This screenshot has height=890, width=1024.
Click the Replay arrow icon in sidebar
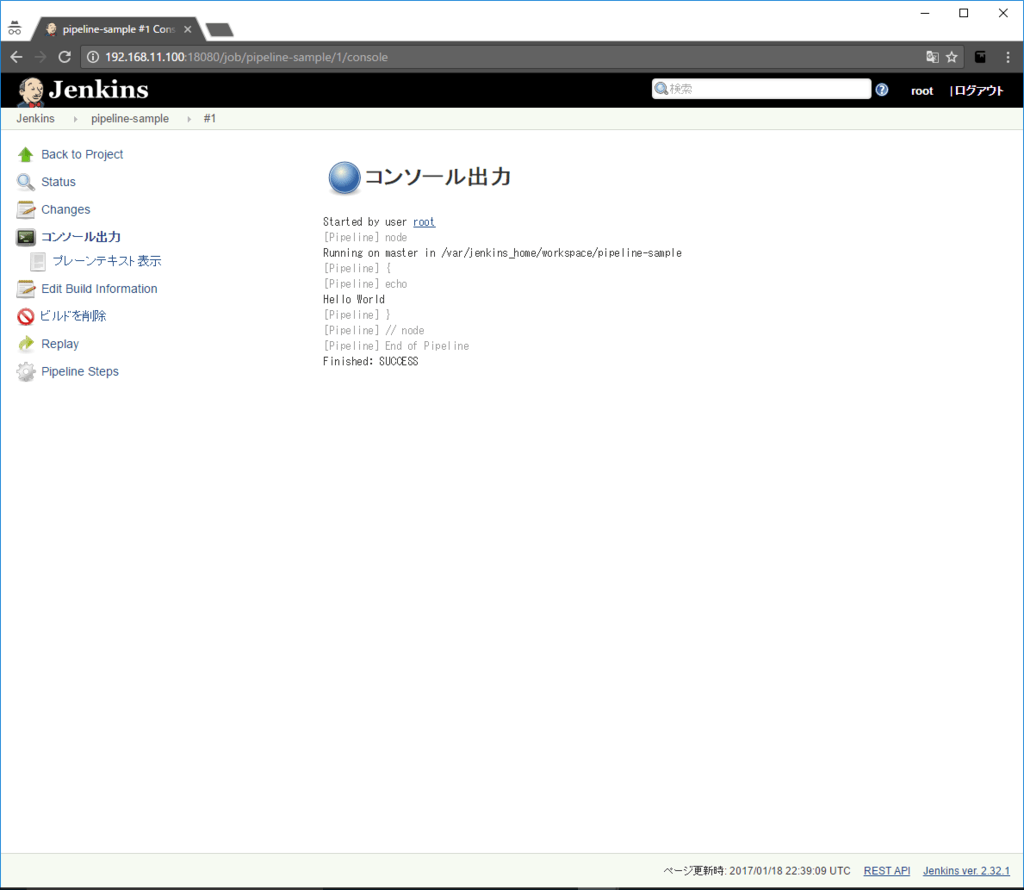[x=25, y=344]
